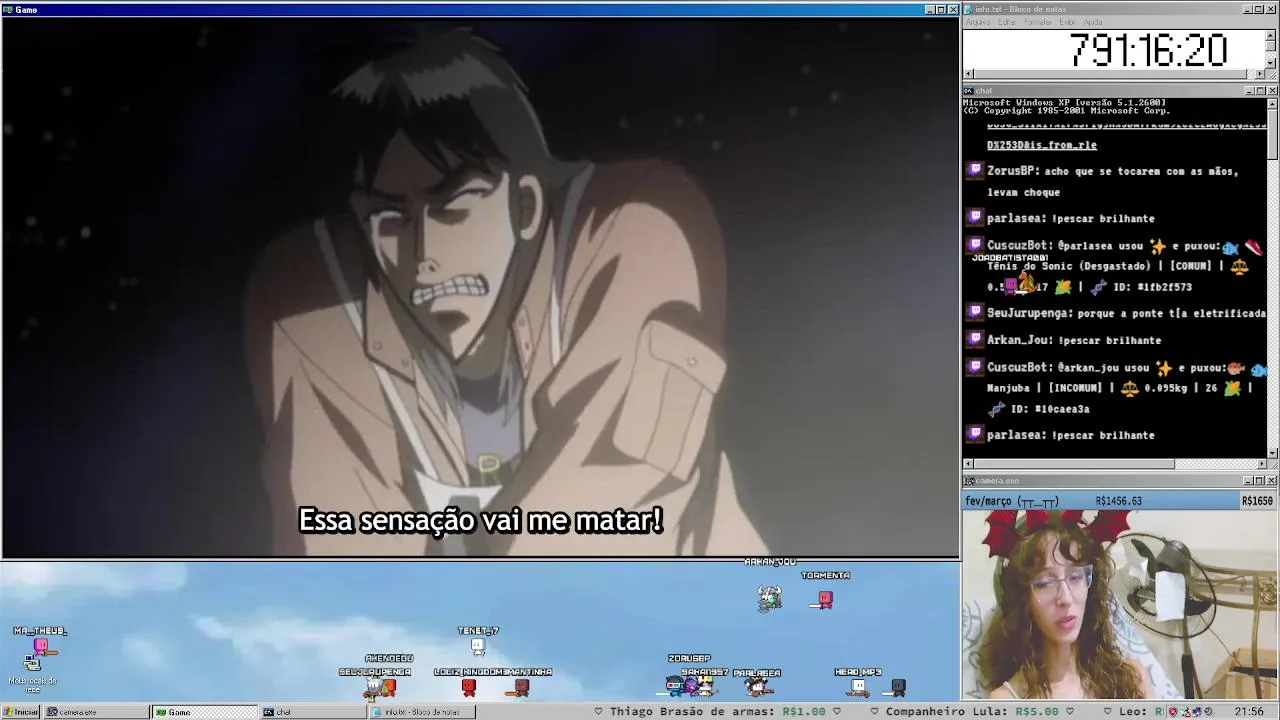Click Twitch icon beside SeuJurupenga message
The image size is (1280, 720).
(975, 312)
